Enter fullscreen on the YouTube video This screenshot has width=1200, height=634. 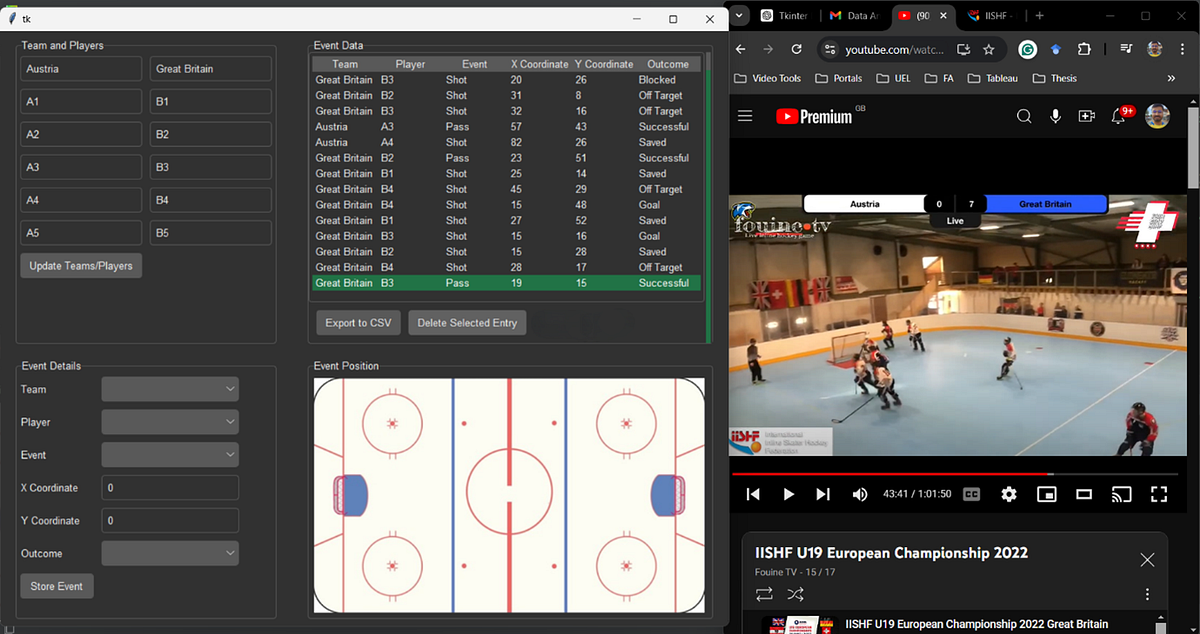click(x=1158, y=493)
